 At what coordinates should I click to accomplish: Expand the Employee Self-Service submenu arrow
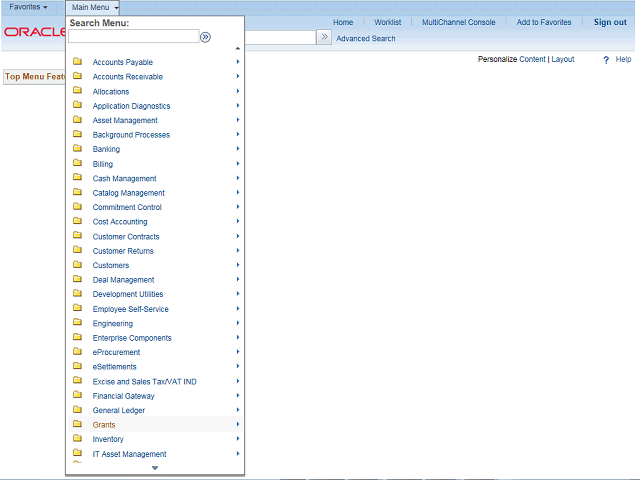tap(238, 309)
